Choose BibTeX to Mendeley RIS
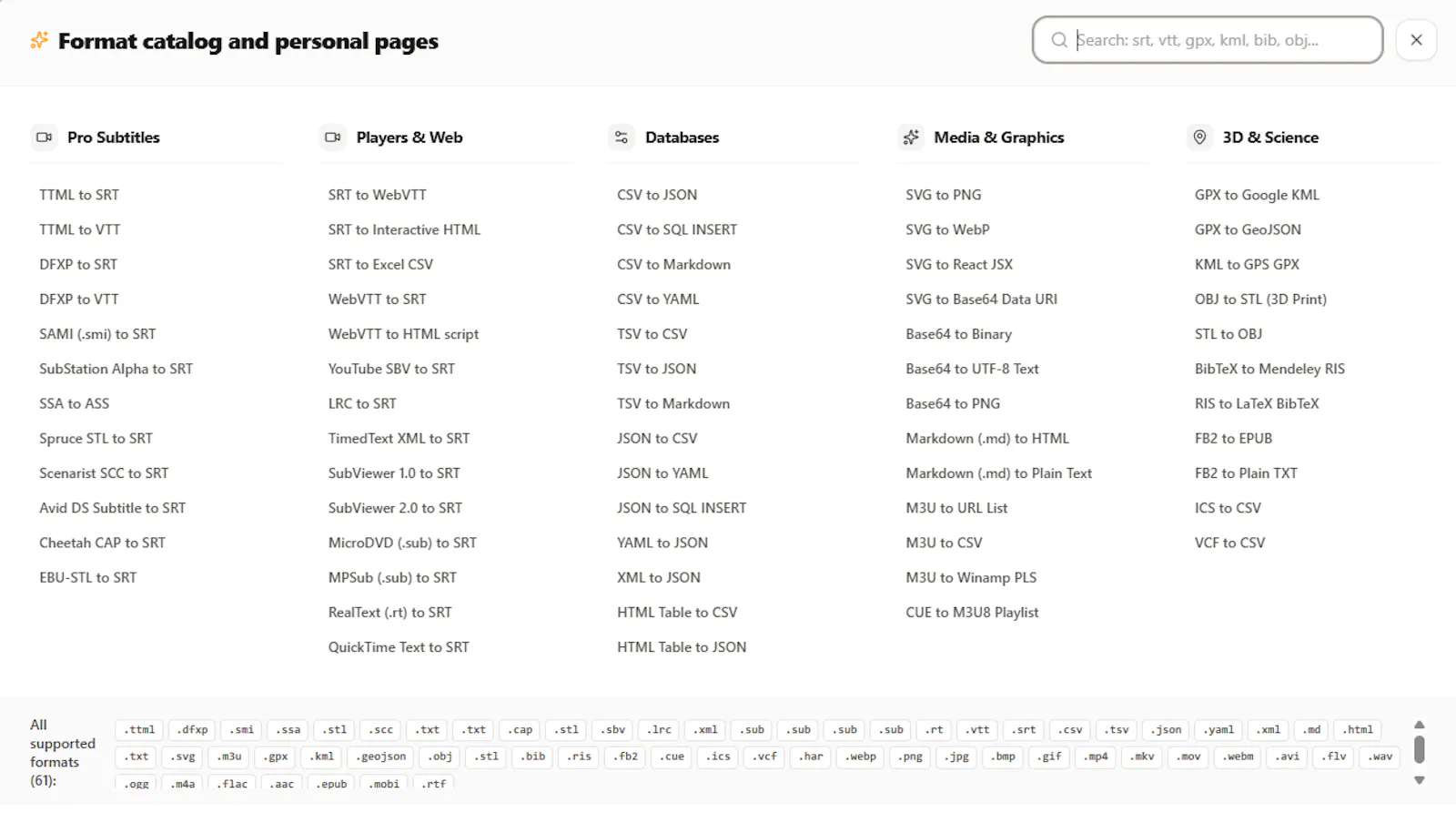The height and width of the screenshot is (833, 1456). (1269, 369)
